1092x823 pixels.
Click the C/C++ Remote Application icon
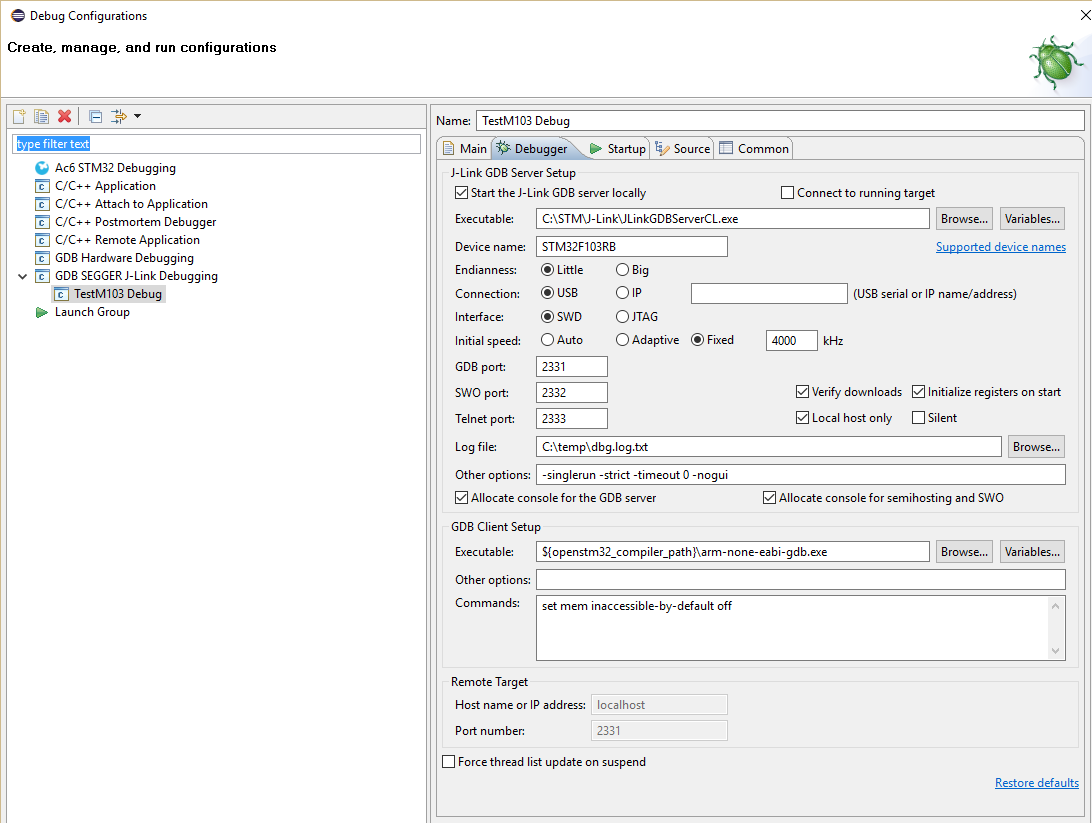pos(42,240)
